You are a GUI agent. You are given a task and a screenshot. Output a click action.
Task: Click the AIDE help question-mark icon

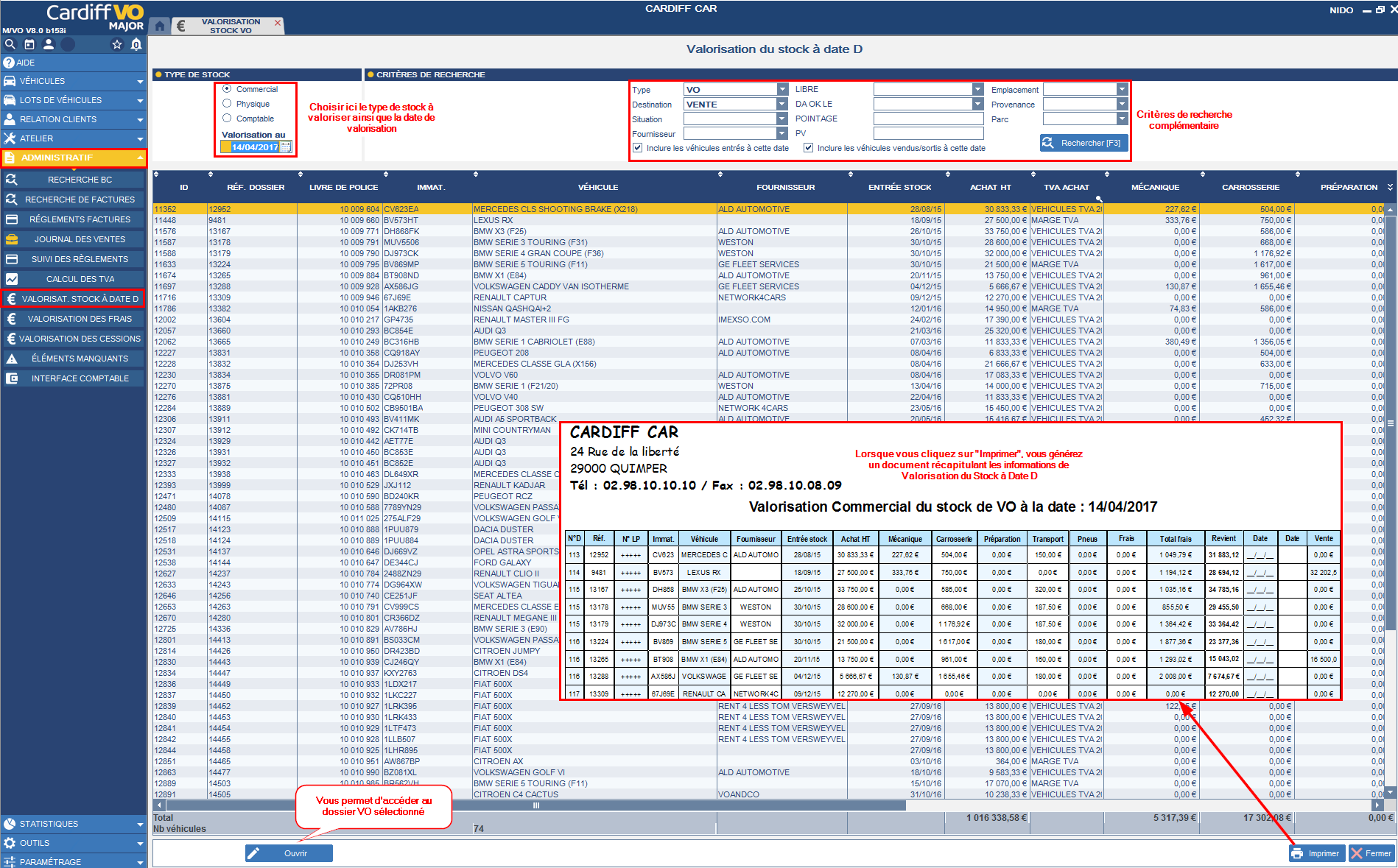10,63
